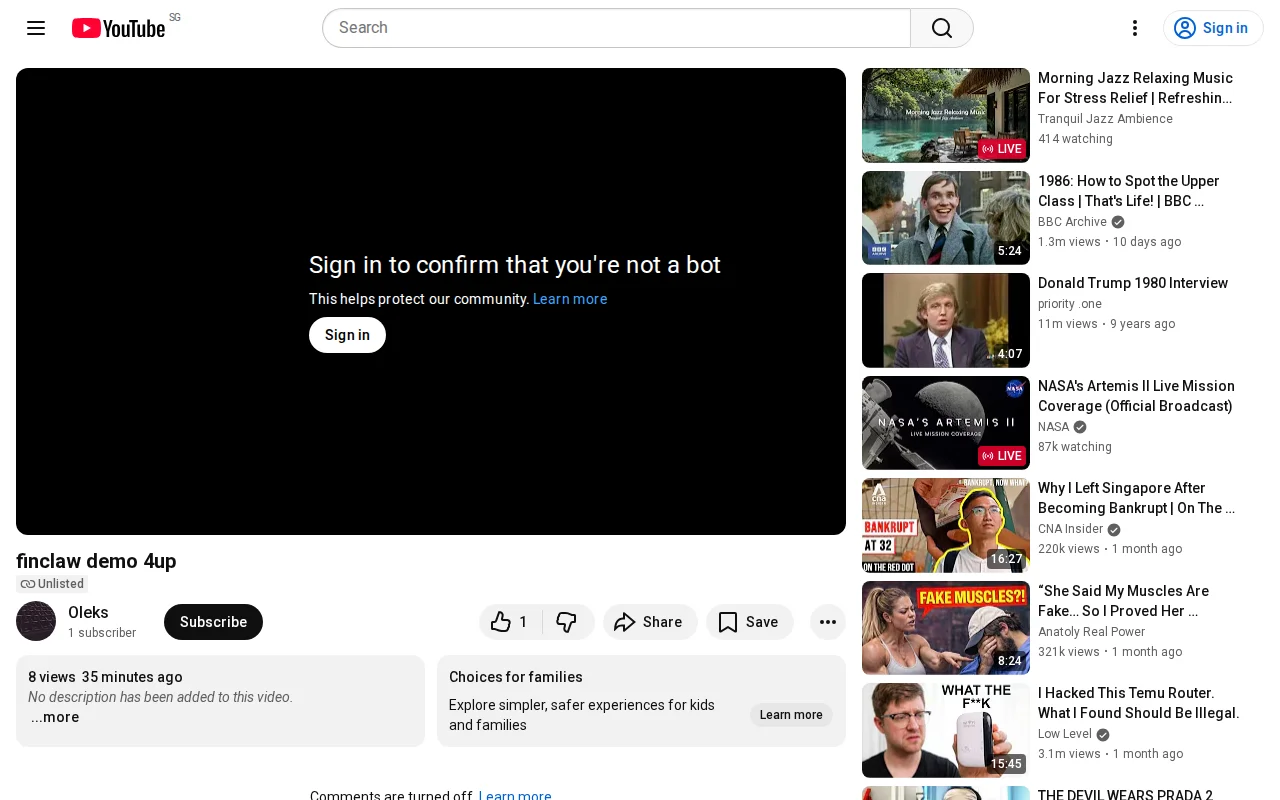Click Sign in button inside video player
The width and height of the screenshot is (1280, 800).
(347, 335)
